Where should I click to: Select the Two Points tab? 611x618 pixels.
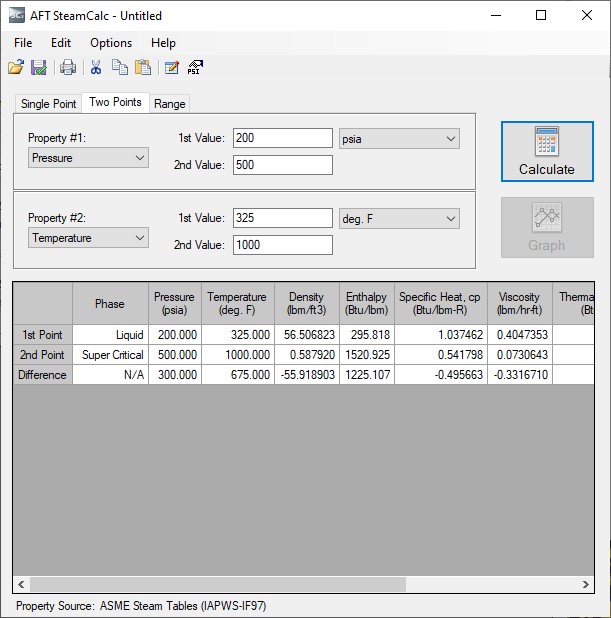point(115,102)
